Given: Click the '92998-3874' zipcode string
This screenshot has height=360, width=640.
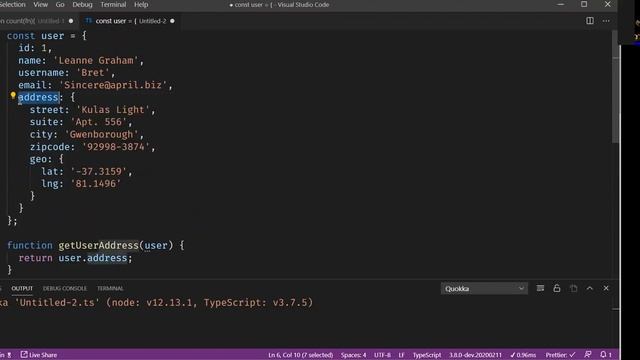Looking at the screenshot, I should pyautogui.click(x=116, y=147).
